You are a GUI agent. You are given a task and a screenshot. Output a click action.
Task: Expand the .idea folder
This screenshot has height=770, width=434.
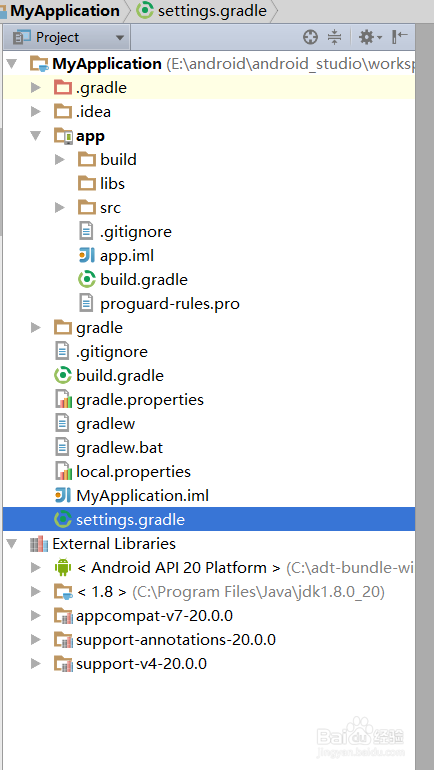pyautogui.click(x=35, y=112)
